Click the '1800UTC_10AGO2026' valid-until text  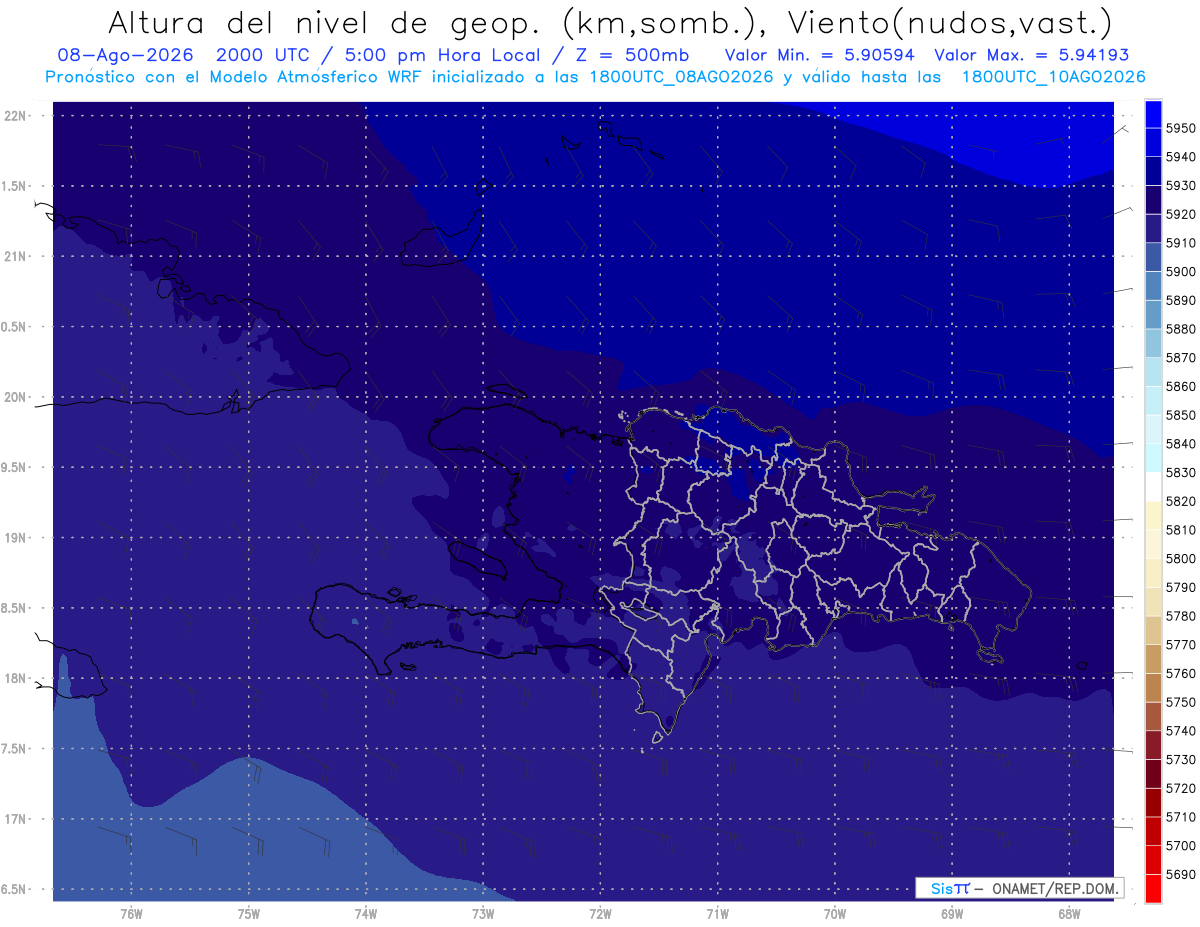1054,77
